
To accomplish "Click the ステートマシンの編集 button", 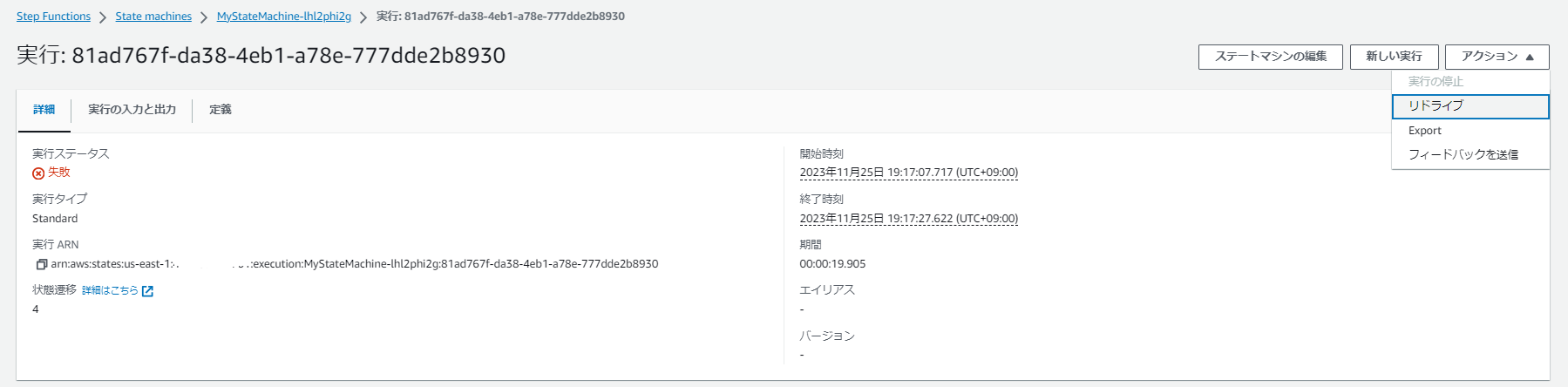I will [1270, 57].
